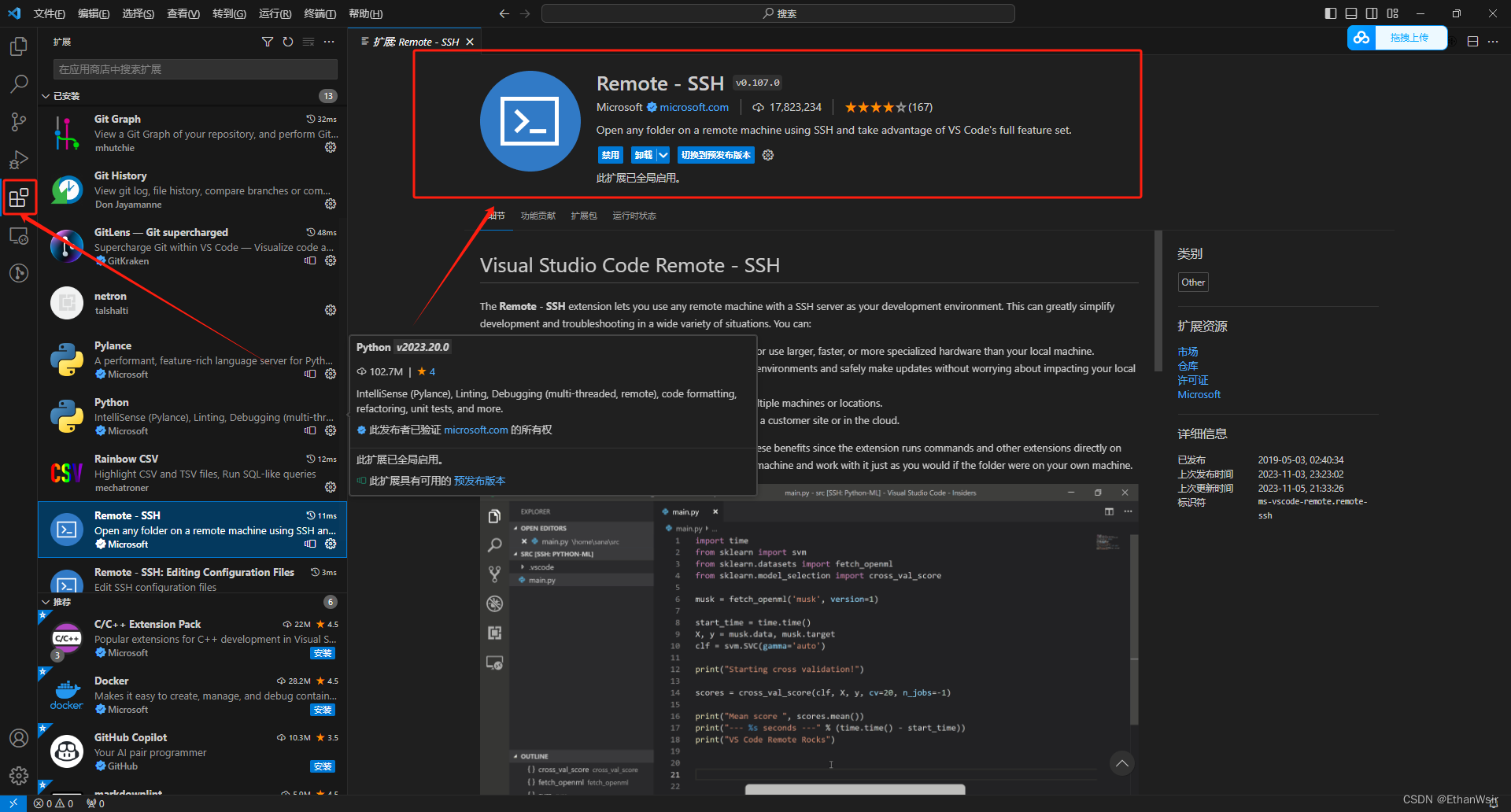Open the Accounts menu icon
The width and height of the screenshot is (1511, 812).
[x=19, y=738]
